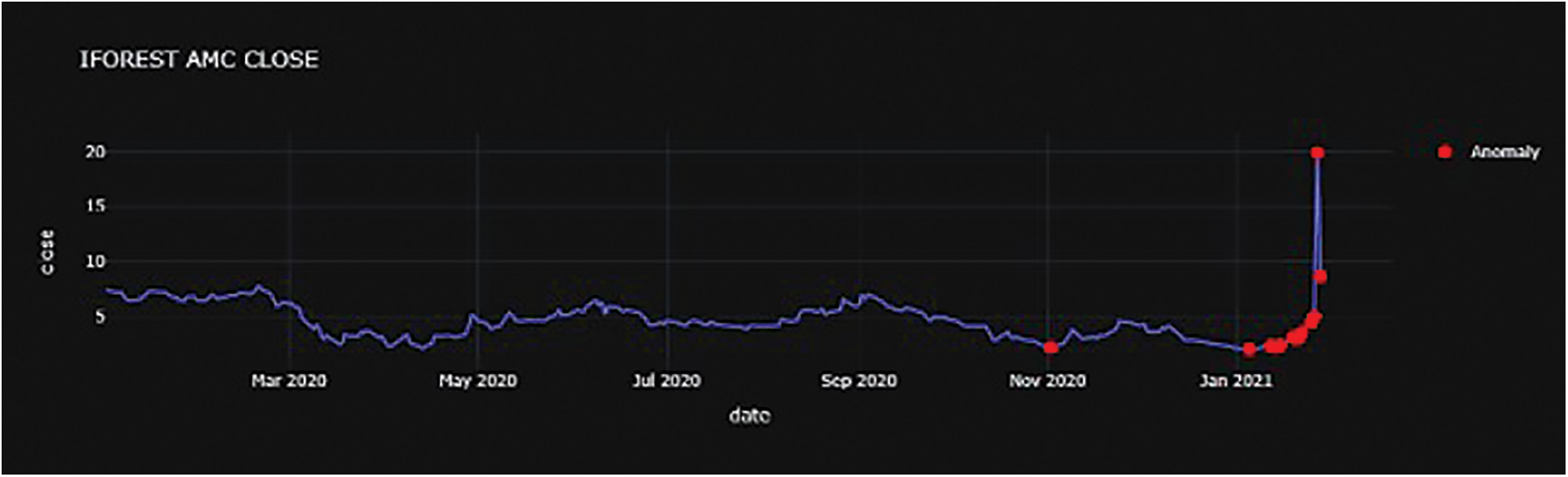Click the y-axis tick label 20
Viewport: 1568px width, 477px height.
point(95,152)
